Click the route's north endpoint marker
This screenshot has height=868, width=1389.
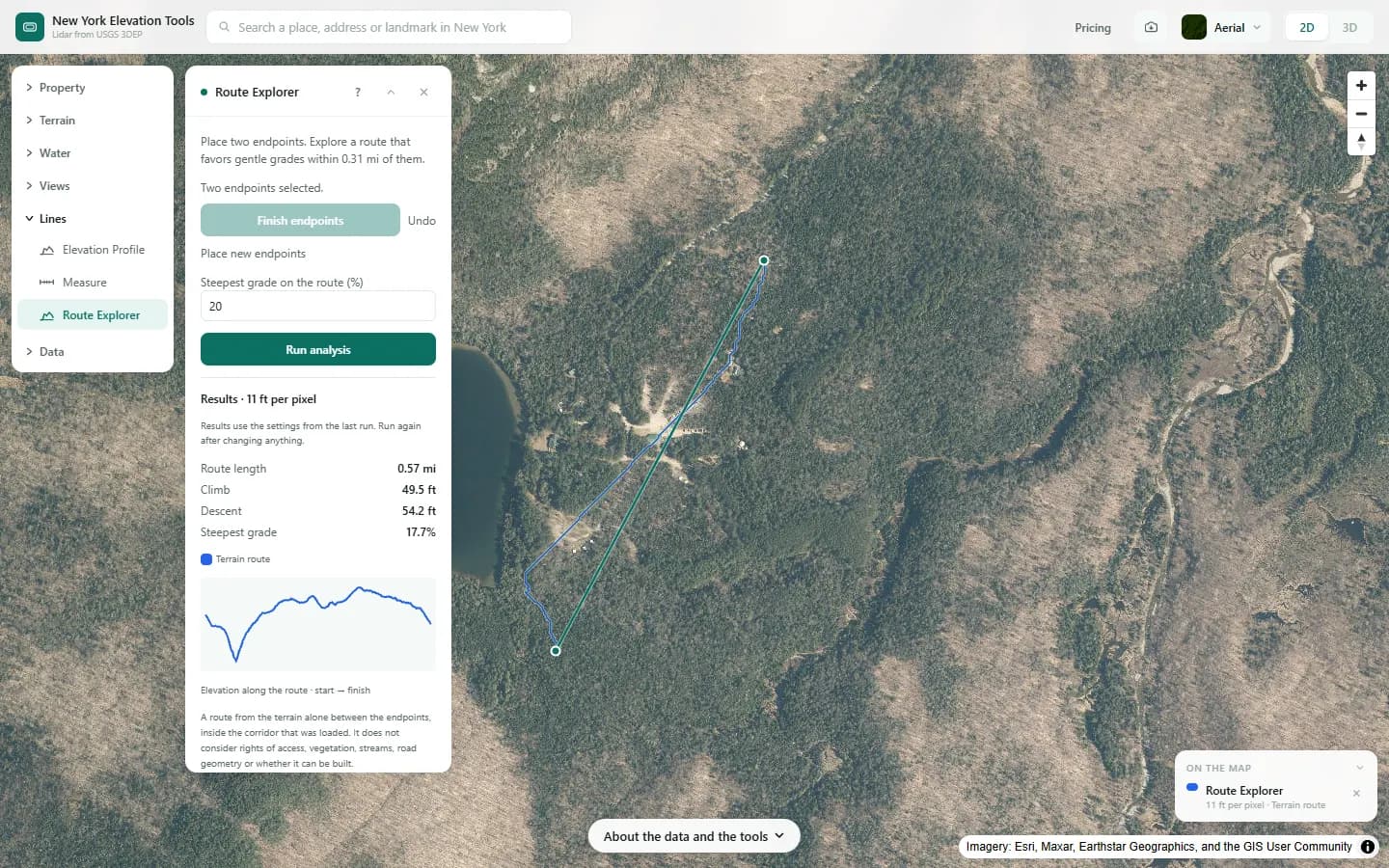coord(764,260)
